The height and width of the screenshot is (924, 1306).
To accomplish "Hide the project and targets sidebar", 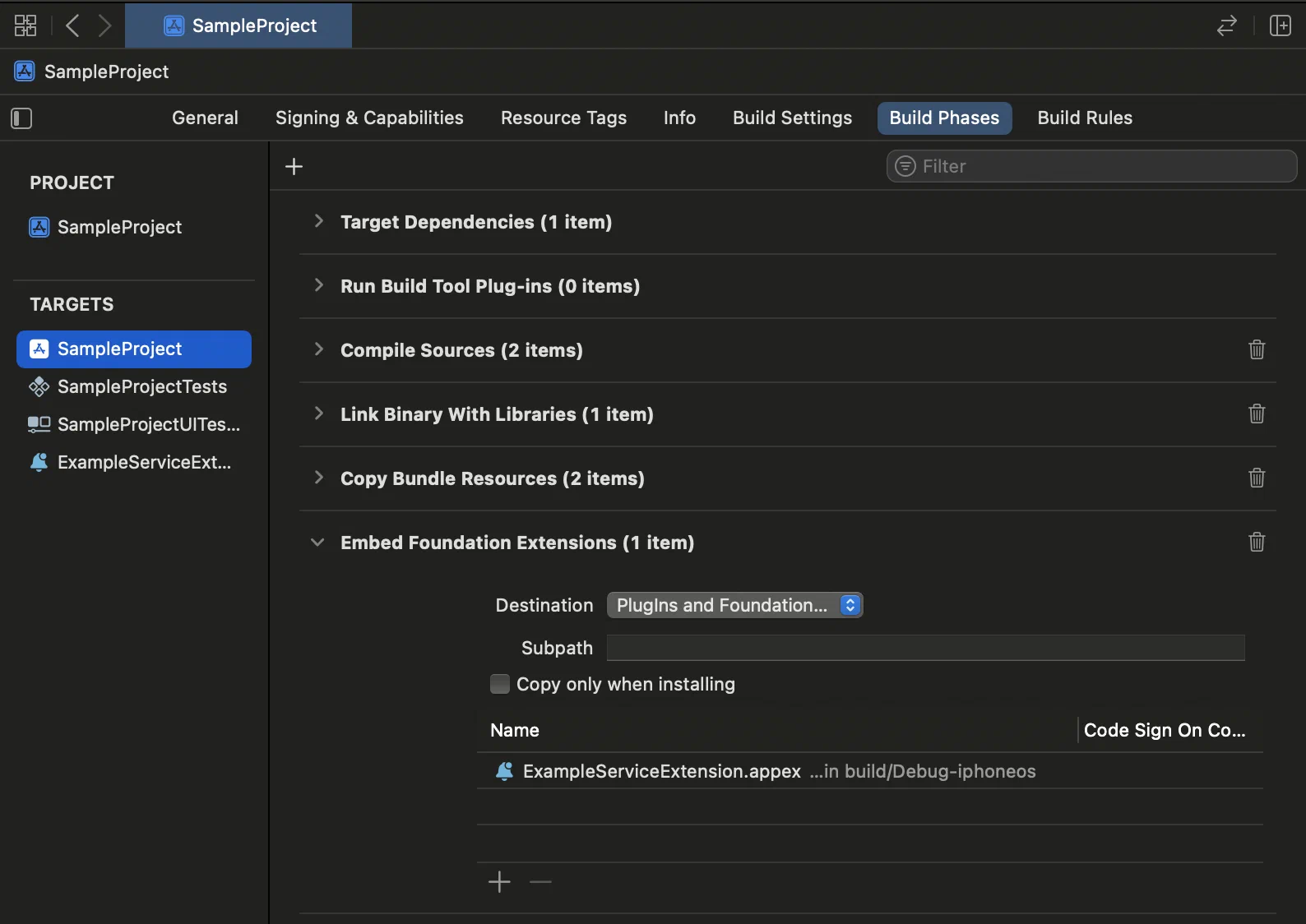I will pos(21,118).
